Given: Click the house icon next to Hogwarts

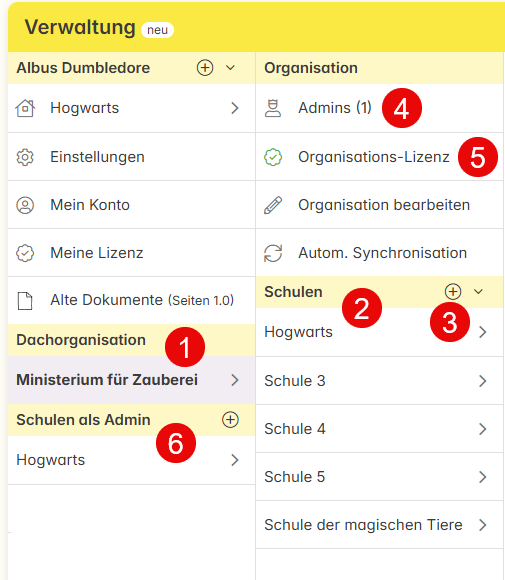Looking at the screenshot, I should click(x=25, y=108).
